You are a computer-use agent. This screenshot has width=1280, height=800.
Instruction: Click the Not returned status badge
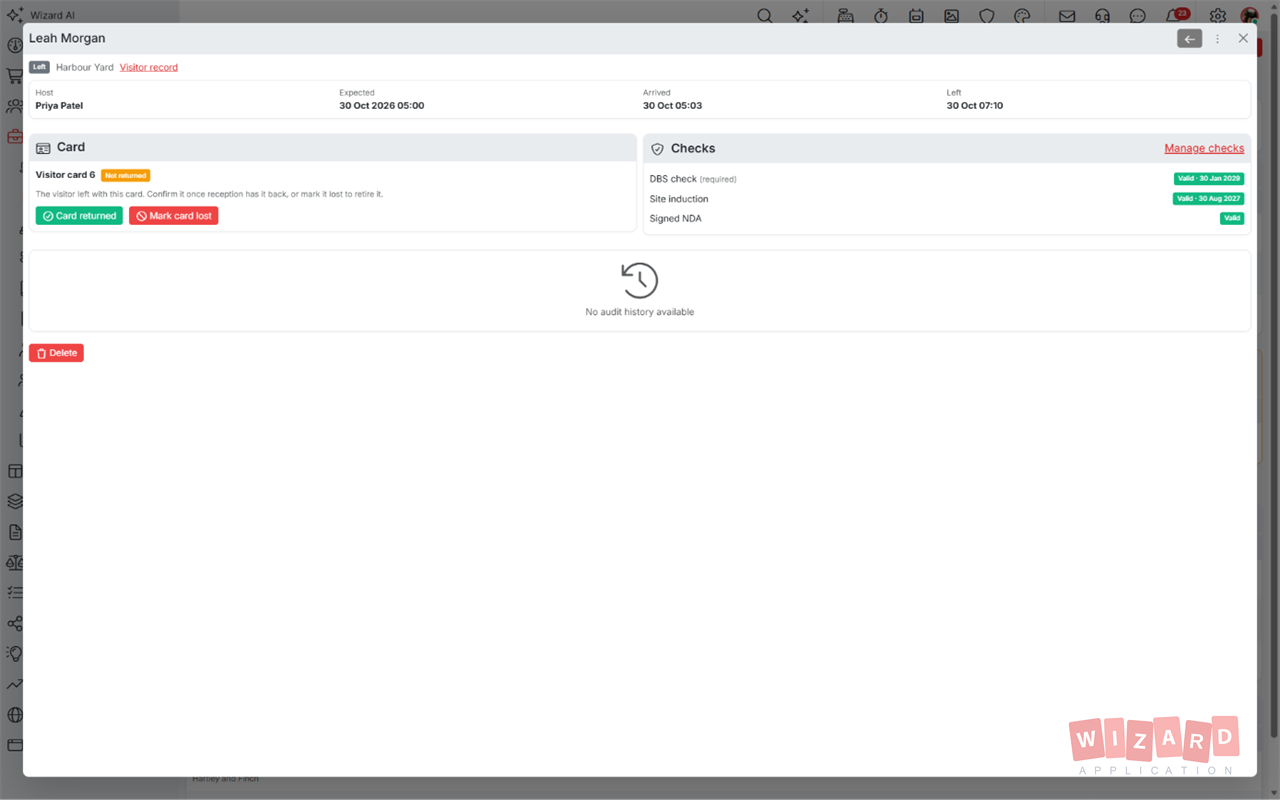(125, 176)
